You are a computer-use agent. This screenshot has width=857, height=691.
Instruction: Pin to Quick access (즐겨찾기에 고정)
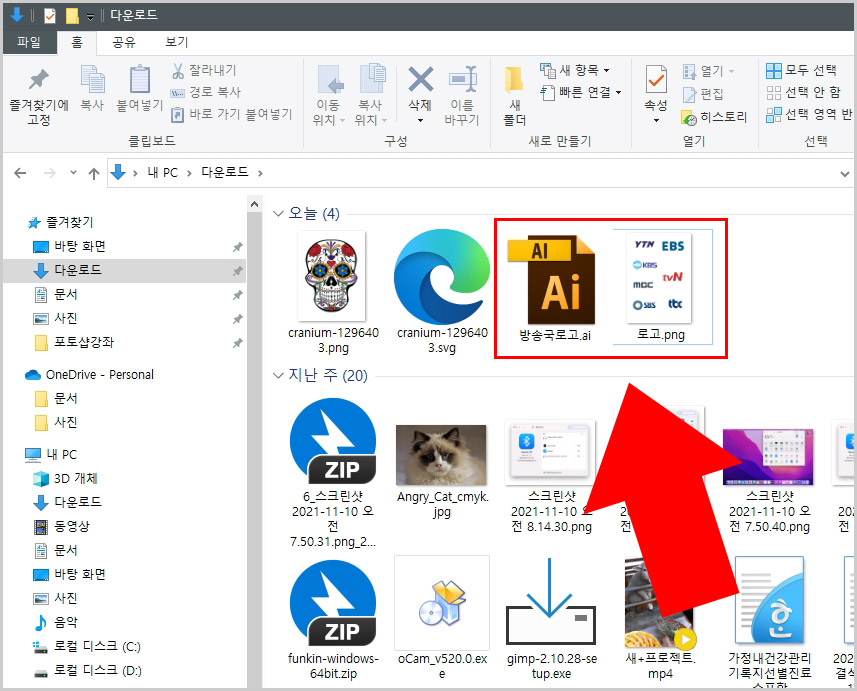coord(38,97)
